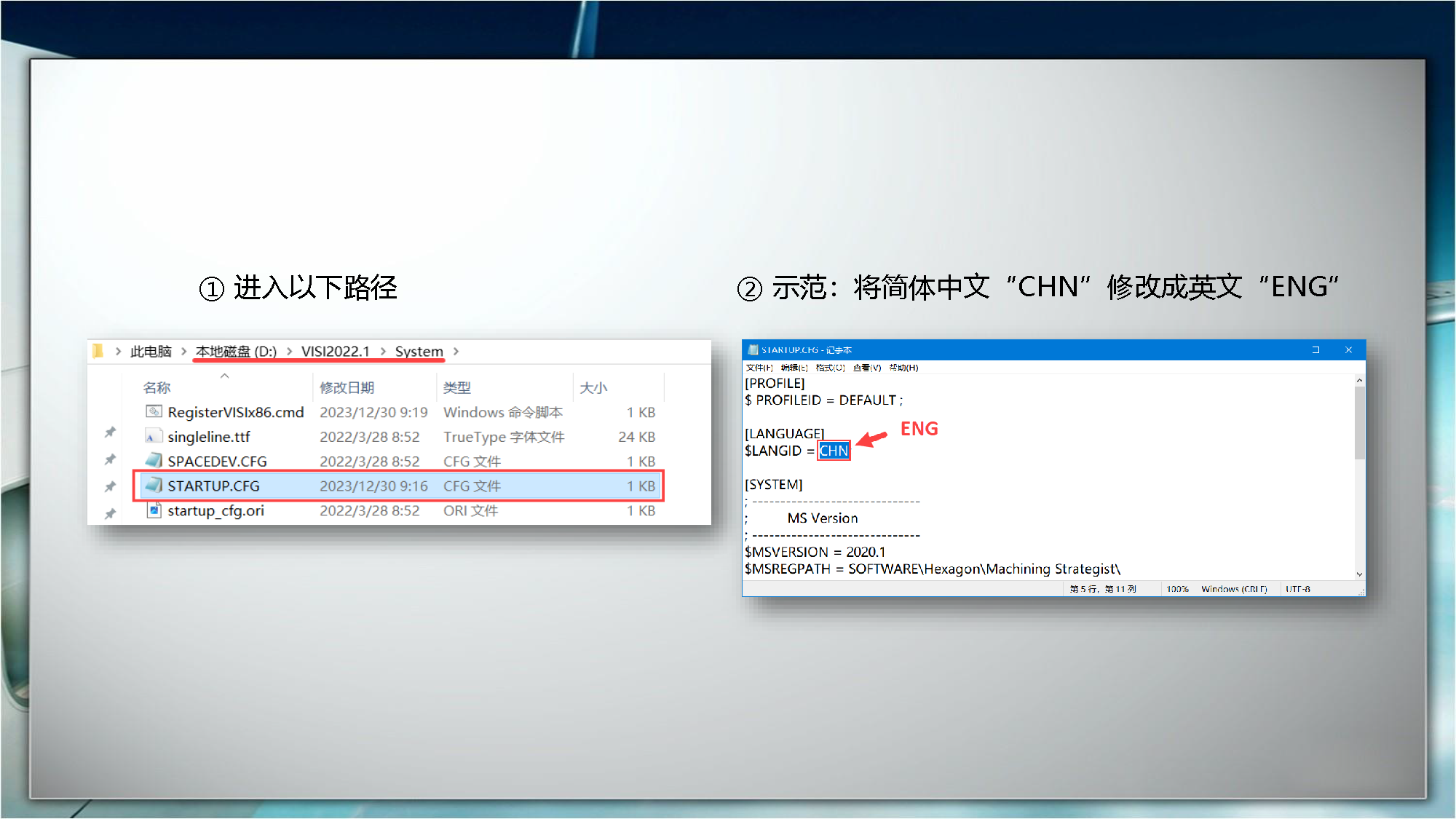The width and height of the screenshot is (1456, 819).
Task: Click the Windows (CRLF) status bar entry
Action: click(x=1234, y=589)
